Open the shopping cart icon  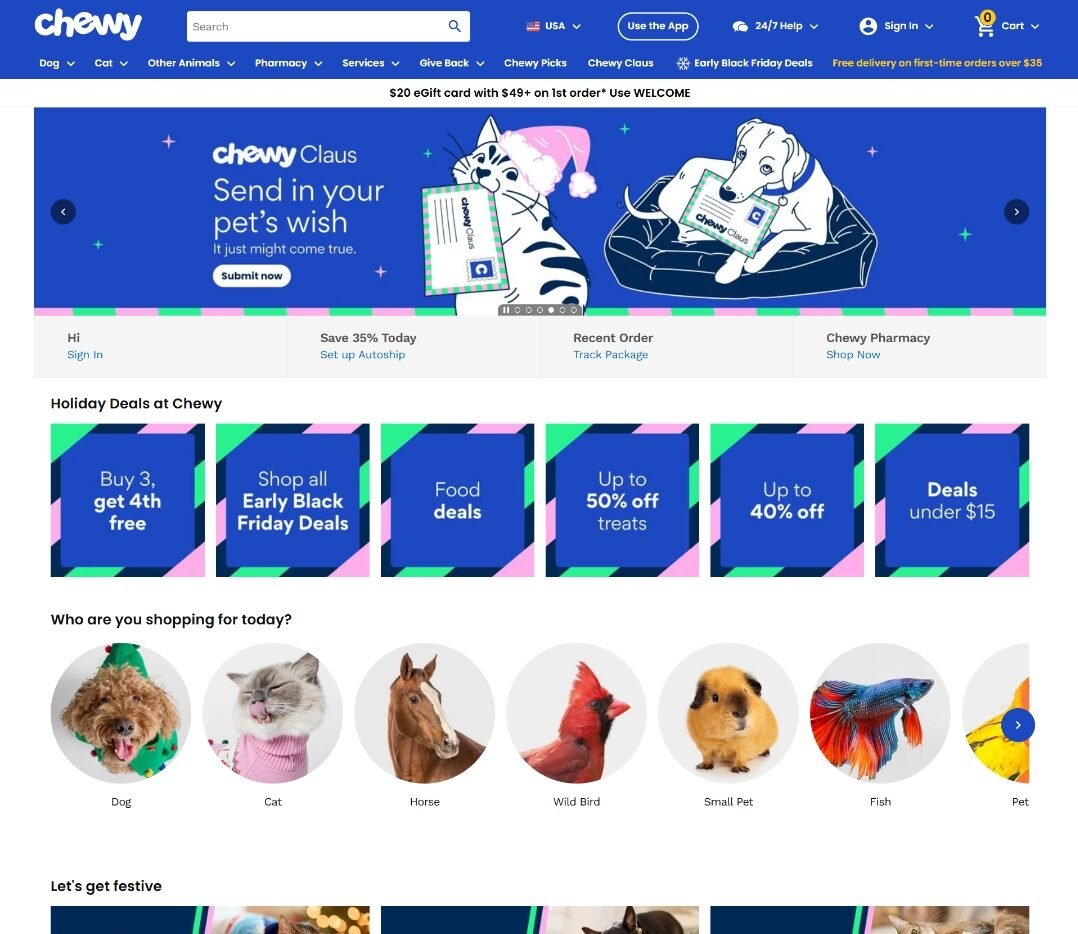pos(984,25)
